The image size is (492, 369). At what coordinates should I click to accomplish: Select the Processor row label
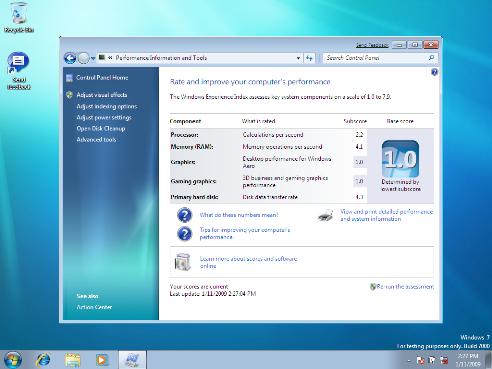point(184,135)
